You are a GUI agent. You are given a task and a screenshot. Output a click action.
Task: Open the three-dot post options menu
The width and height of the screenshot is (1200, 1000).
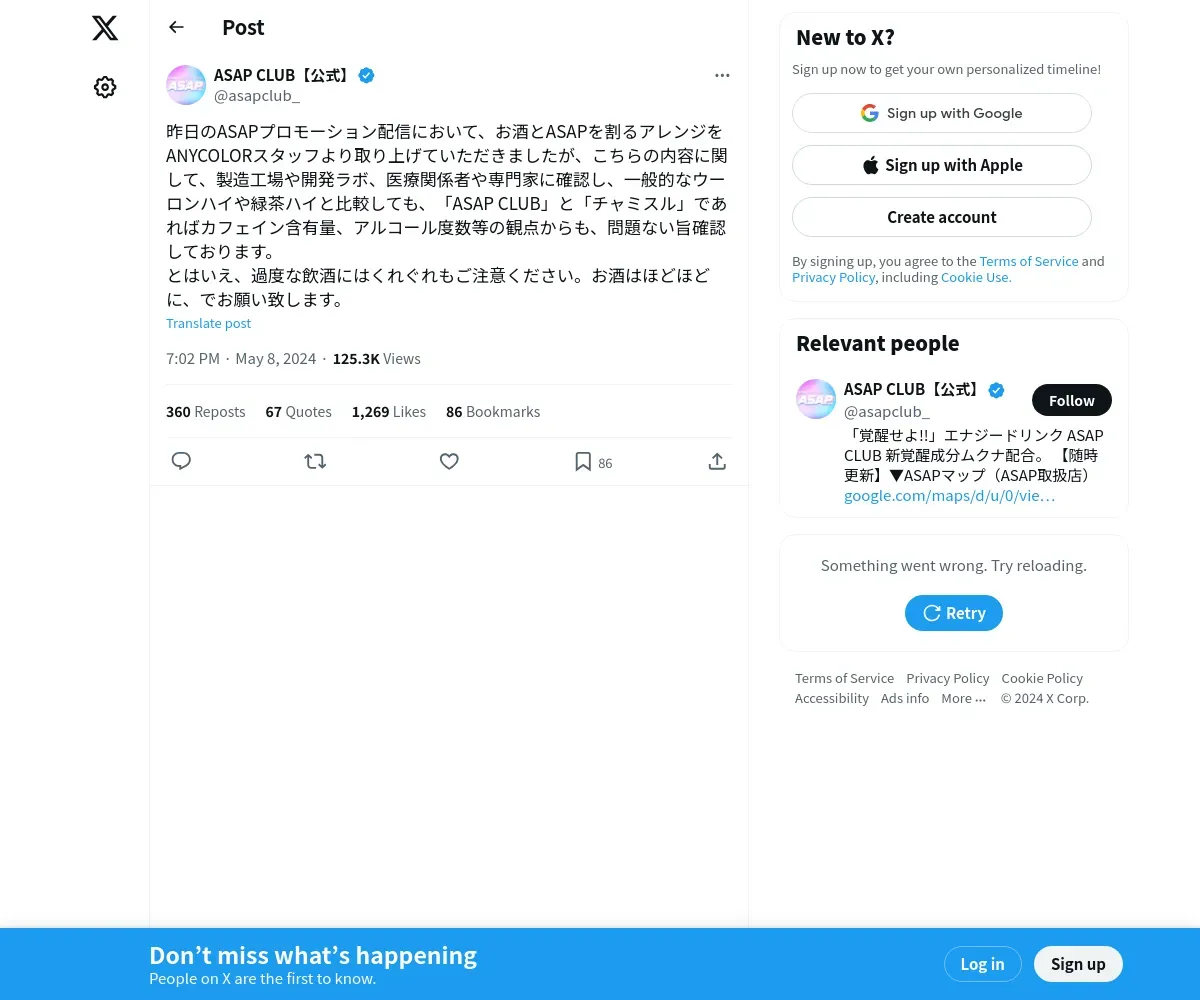click(722, 75)
